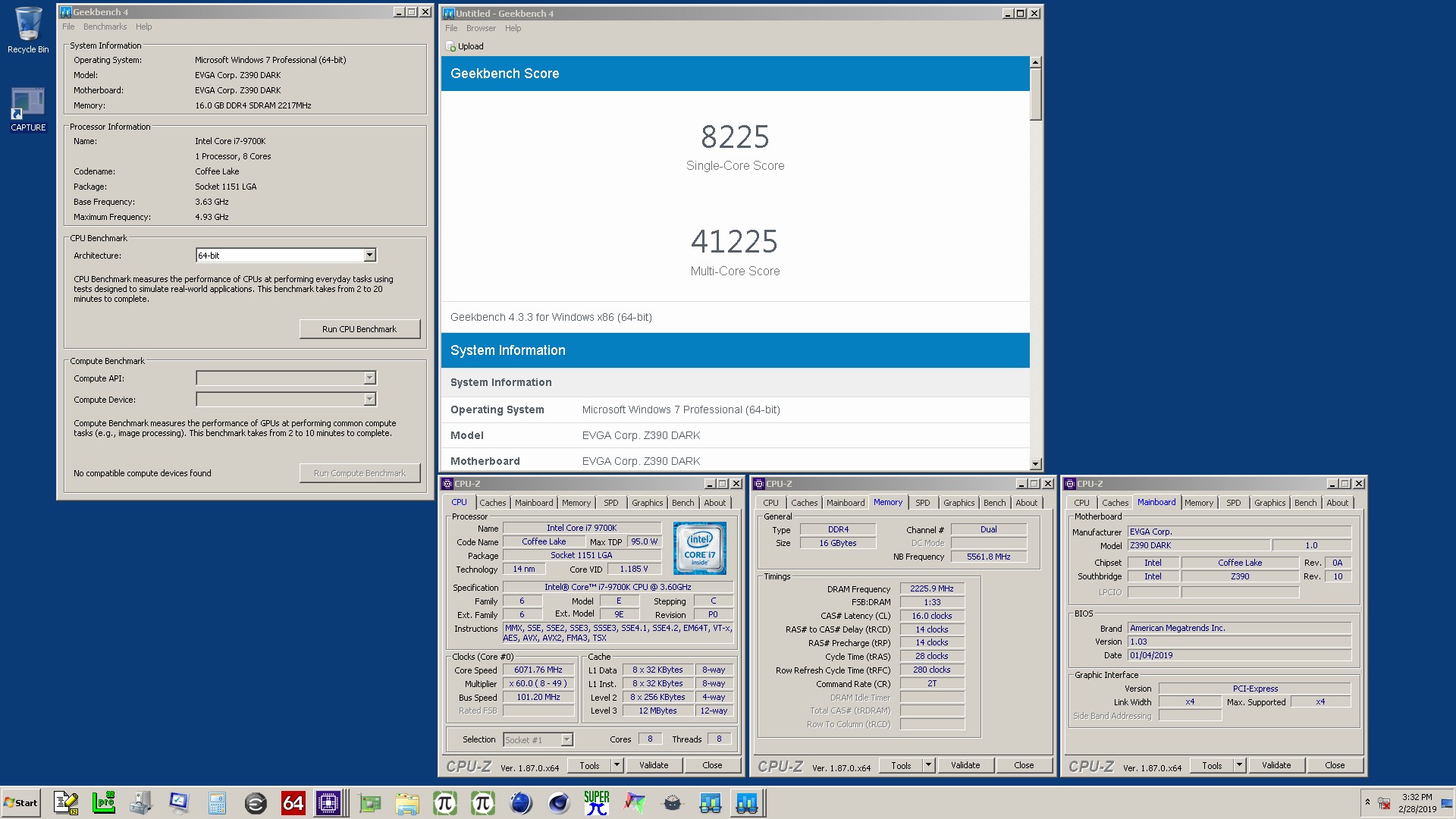This screenshot has width=1456, height=819.
Task: Open File menu in Untitled Geekbench window
Action: click(451, 28)
